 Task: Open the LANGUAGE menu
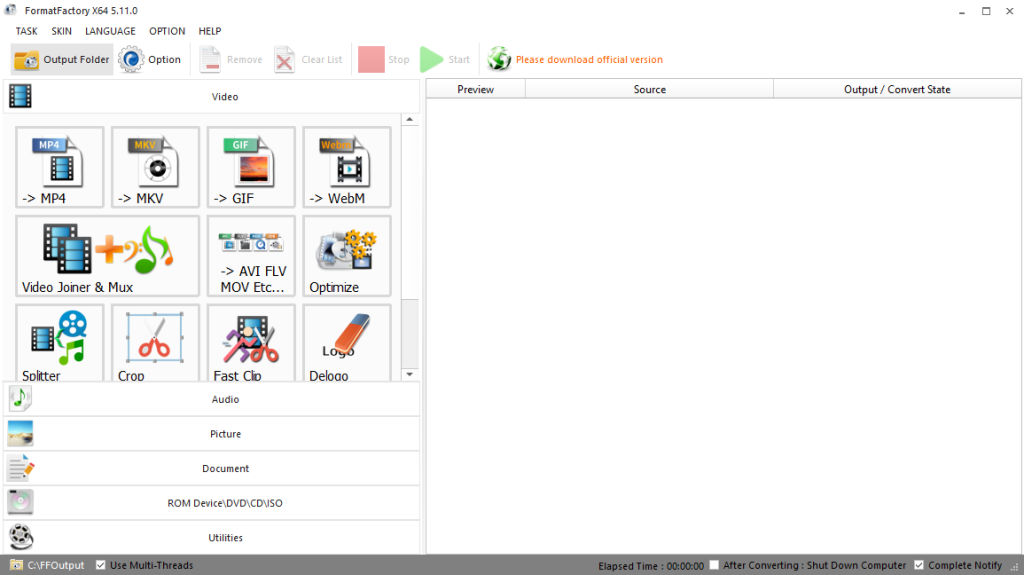[110, 31]
